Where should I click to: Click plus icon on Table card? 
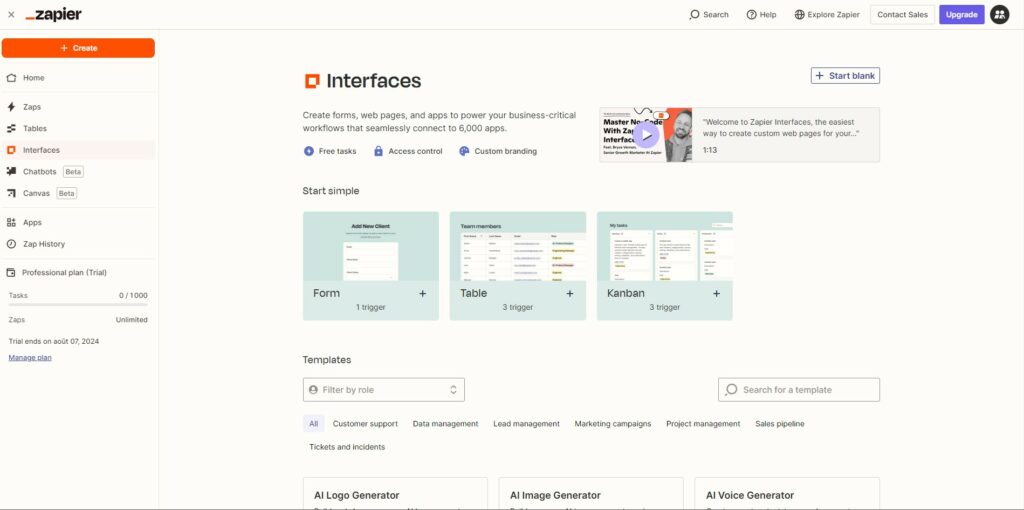tap(569, 294)
